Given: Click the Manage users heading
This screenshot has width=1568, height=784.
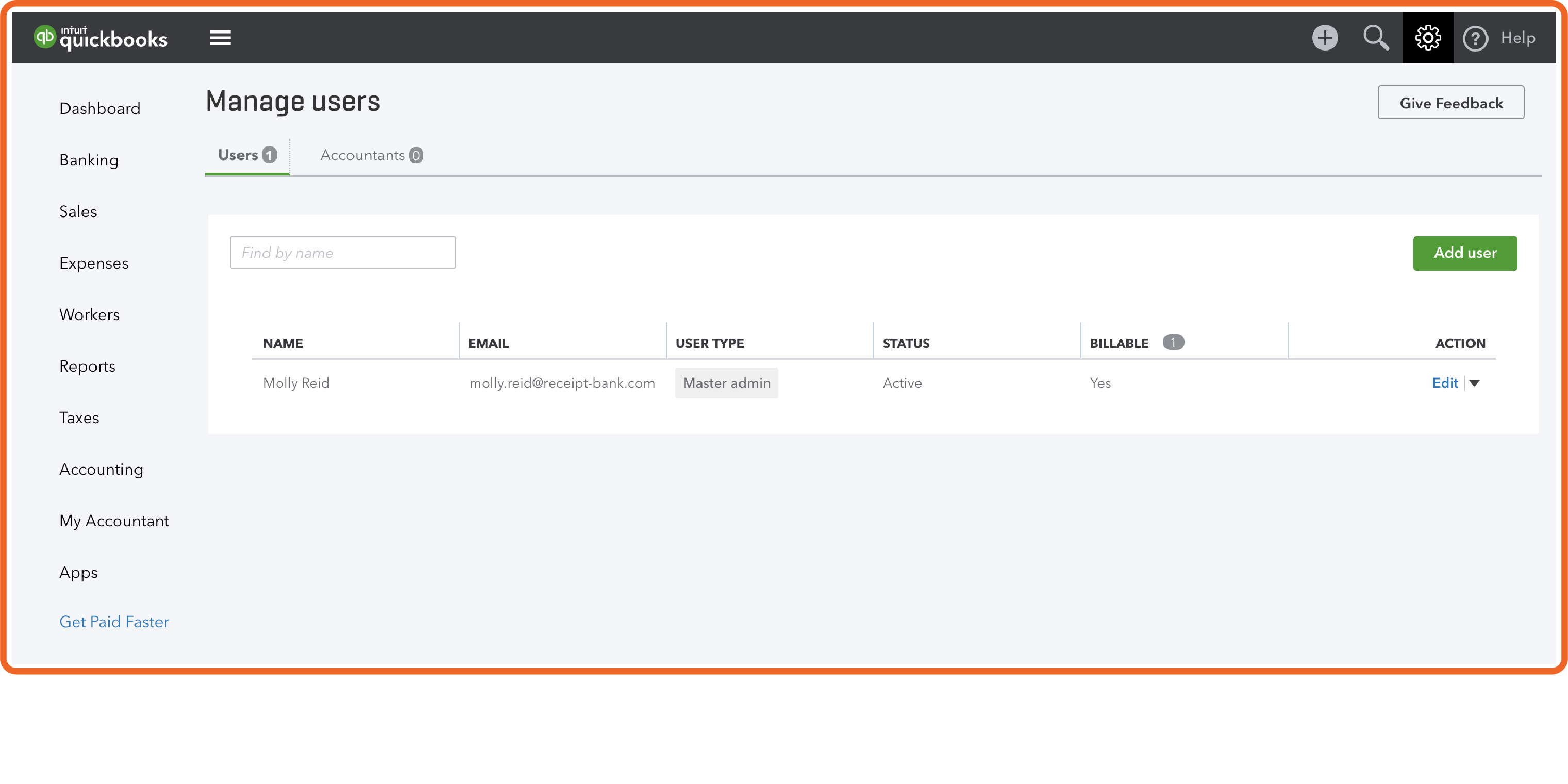Looking at the screenshot, I should click(x=293, y=101).
